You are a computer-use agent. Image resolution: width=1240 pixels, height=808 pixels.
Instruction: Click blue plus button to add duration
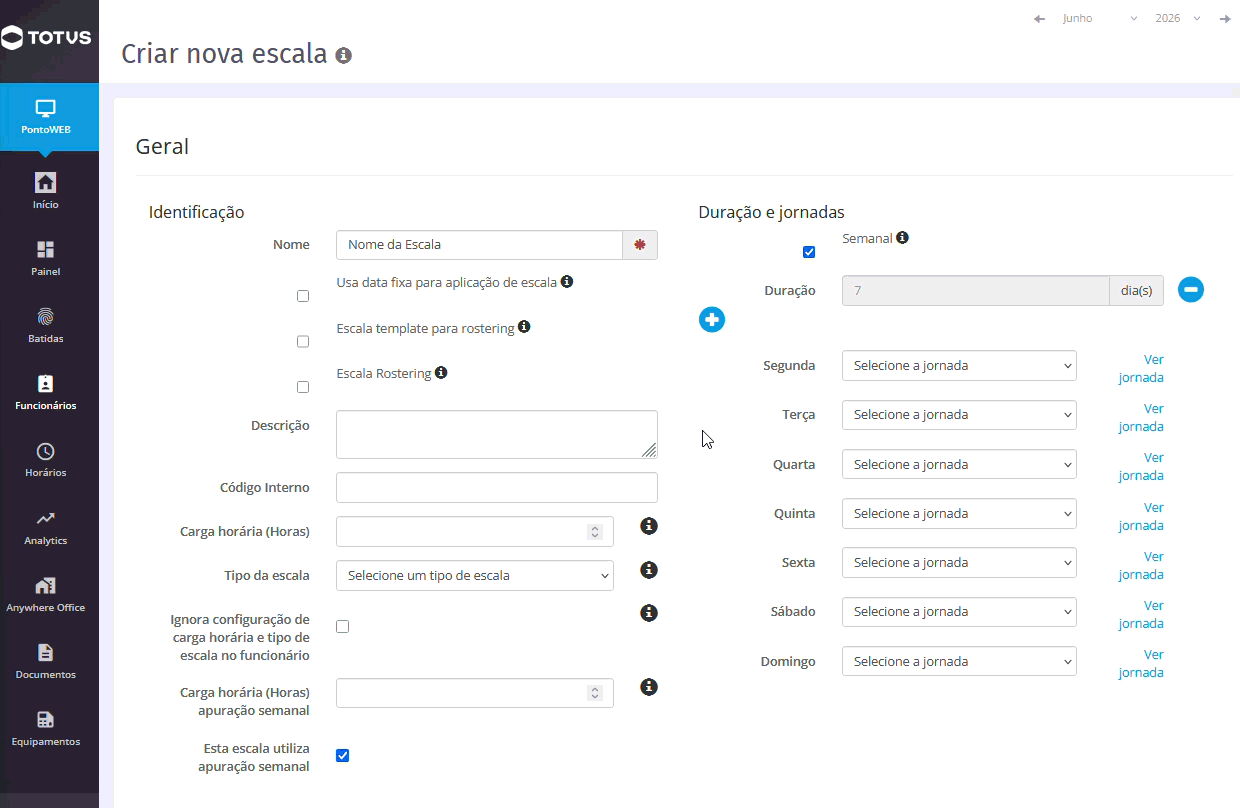click(x=712, y=320)
